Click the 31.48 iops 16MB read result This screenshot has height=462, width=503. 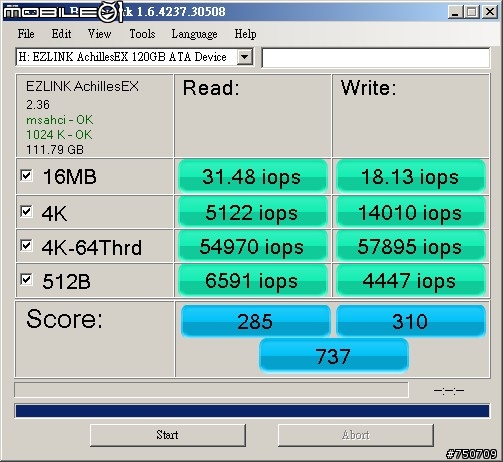[x=253, y=176]
